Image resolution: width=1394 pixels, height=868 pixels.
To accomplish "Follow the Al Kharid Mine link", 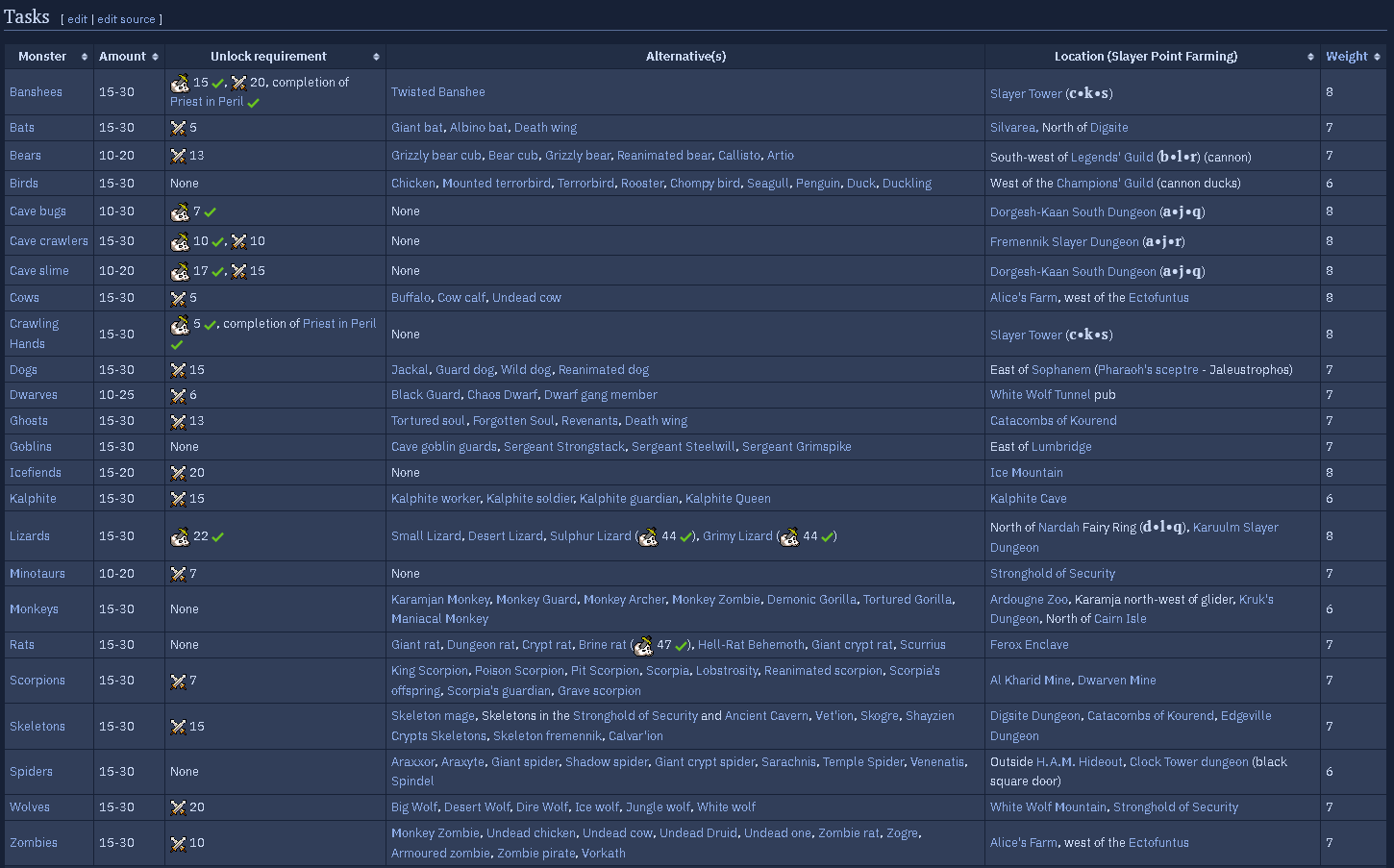I will (1031, 681).
